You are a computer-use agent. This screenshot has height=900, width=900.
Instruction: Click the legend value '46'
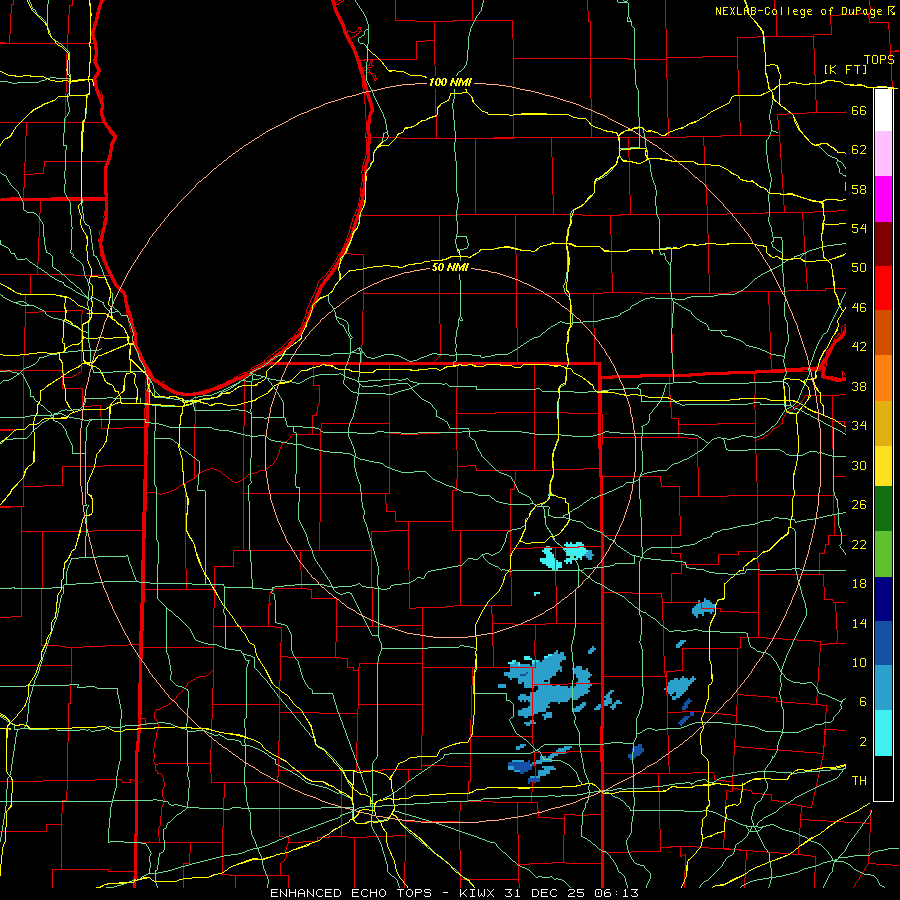pyautogui.click(x=859, y=308)
